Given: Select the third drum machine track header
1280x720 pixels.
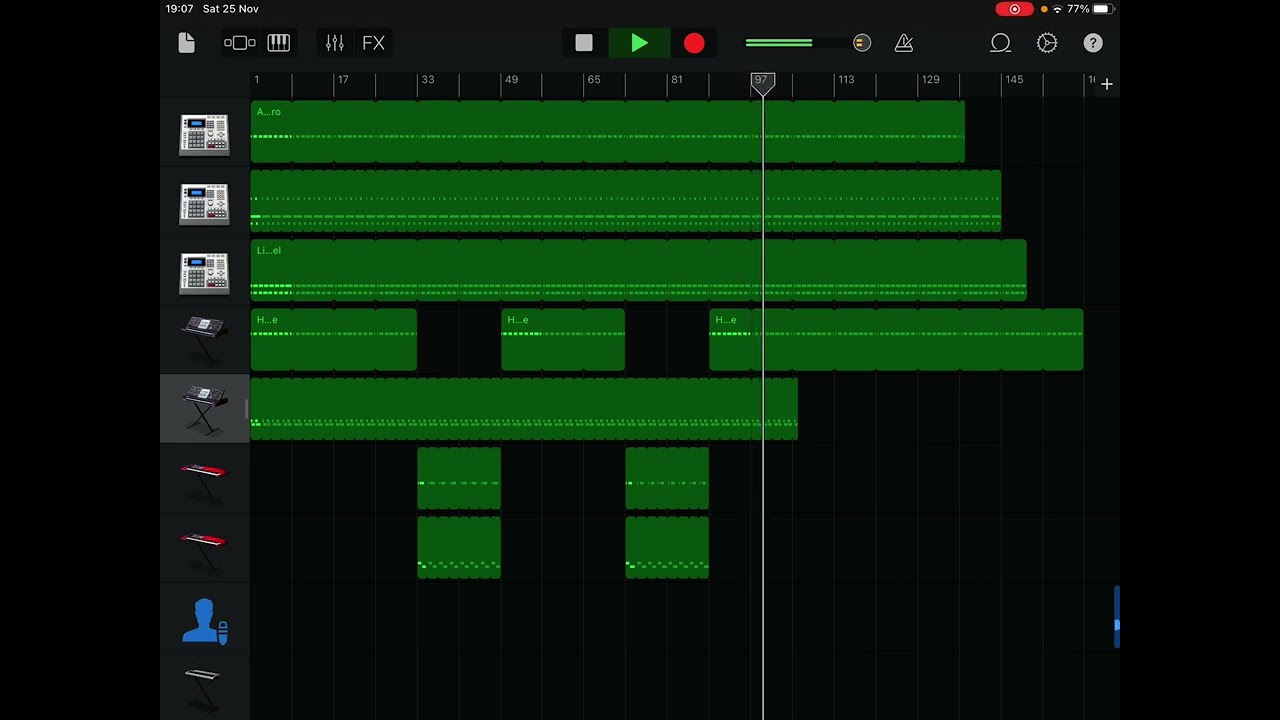Looking at the screenshot, I should pos(204,273).
